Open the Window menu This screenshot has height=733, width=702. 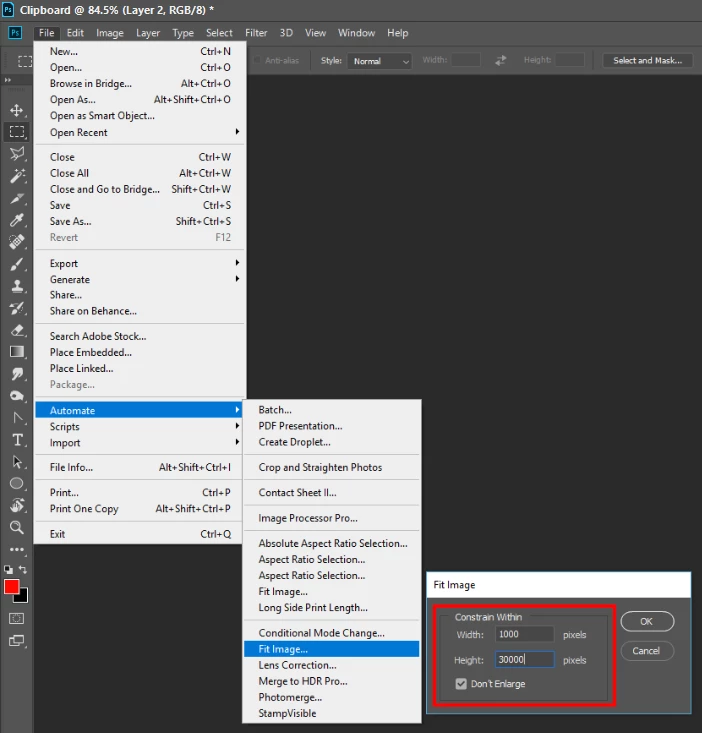pos(357,33)
